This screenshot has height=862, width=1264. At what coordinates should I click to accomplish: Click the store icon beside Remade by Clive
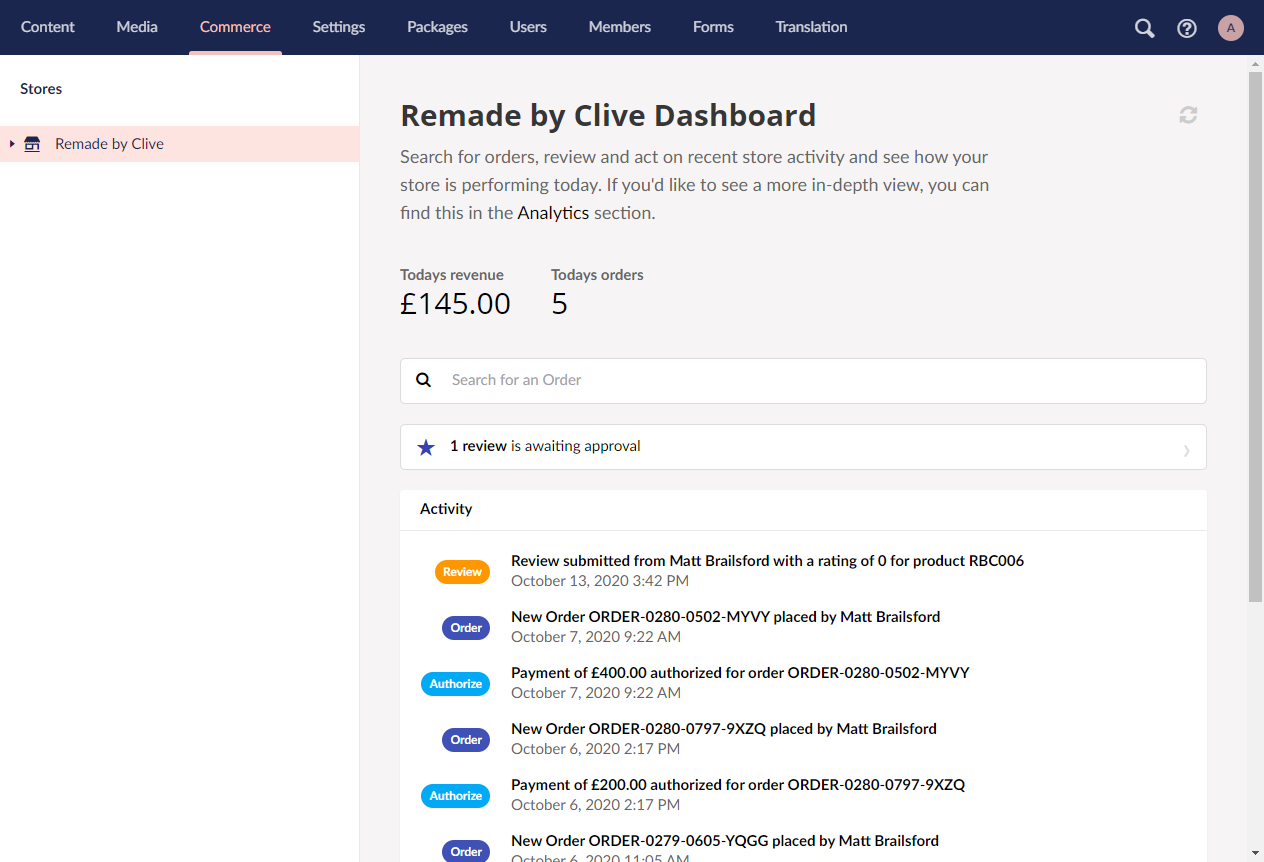point(32,144)
